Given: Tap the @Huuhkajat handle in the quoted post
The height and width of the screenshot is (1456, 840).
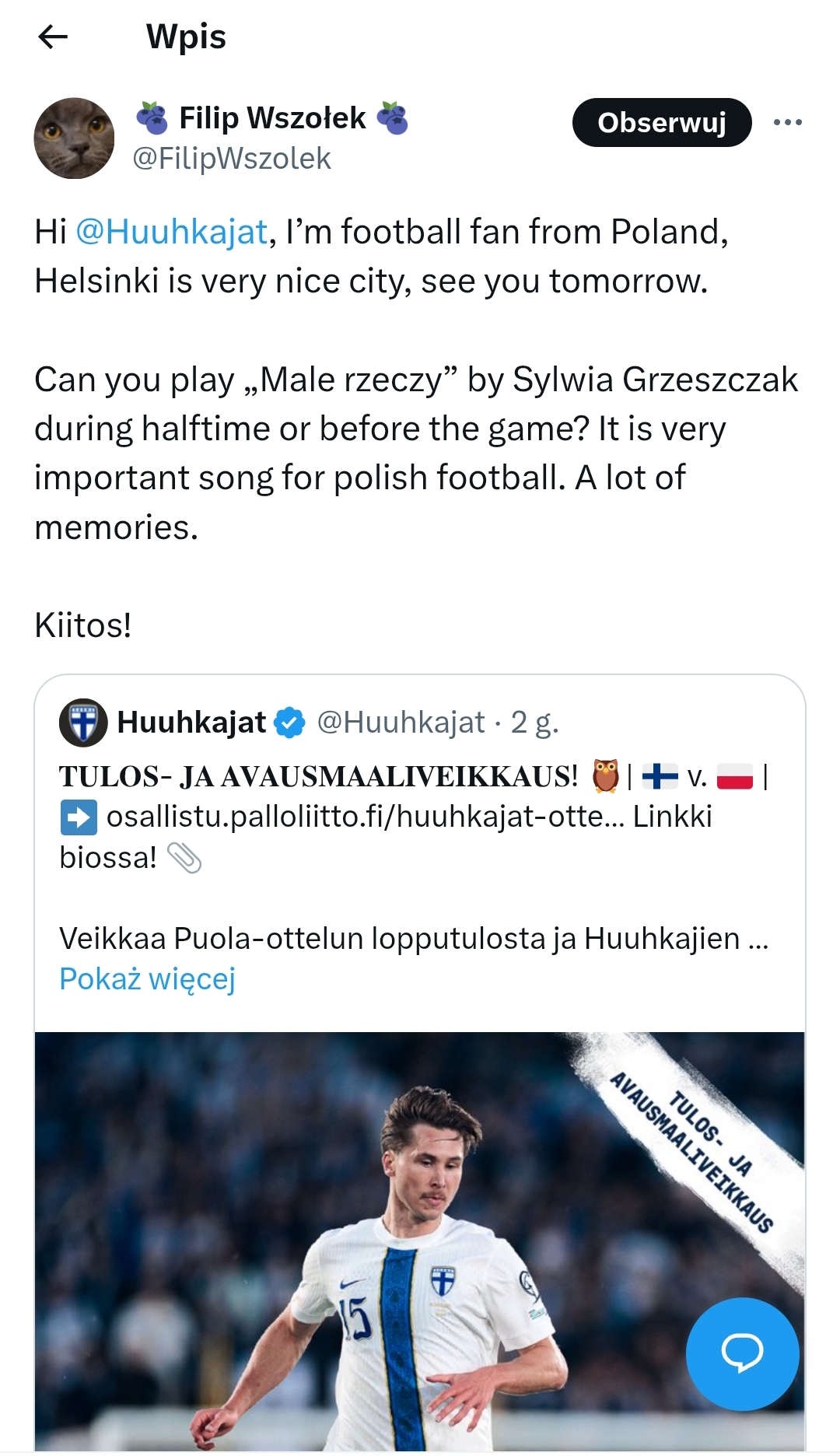Looking at the screenshot, I should point(401,723).
